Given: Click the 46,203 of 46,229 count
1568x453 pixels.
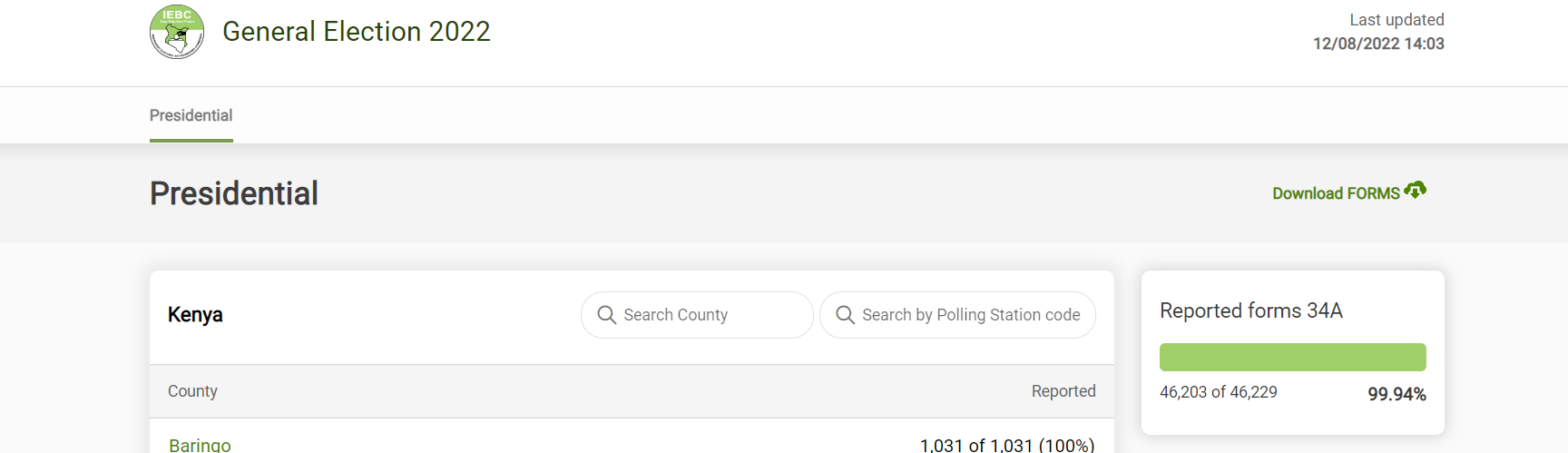Looking at the screenshot, I should 1218,392.
